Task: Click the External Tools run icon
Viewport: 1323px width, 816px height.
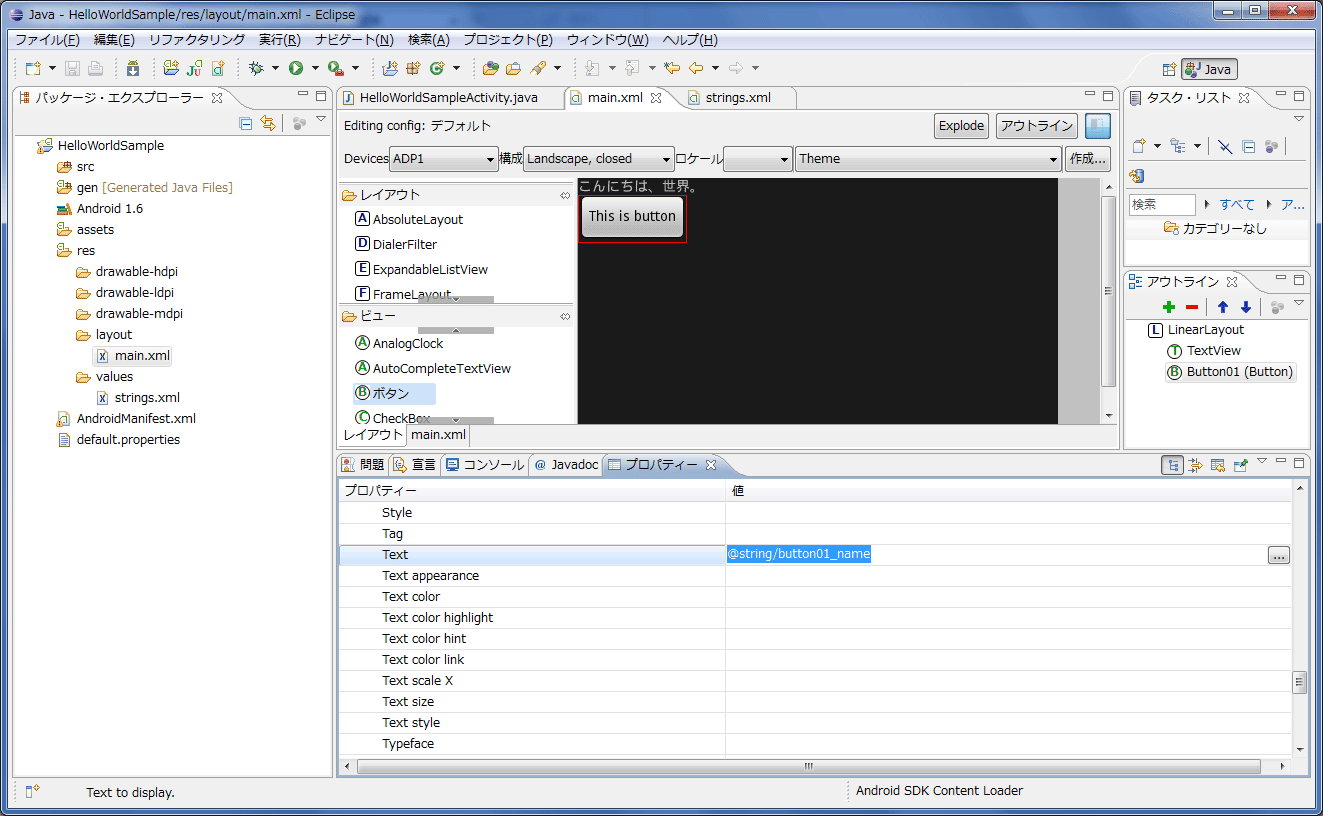Action: [336, 68]
